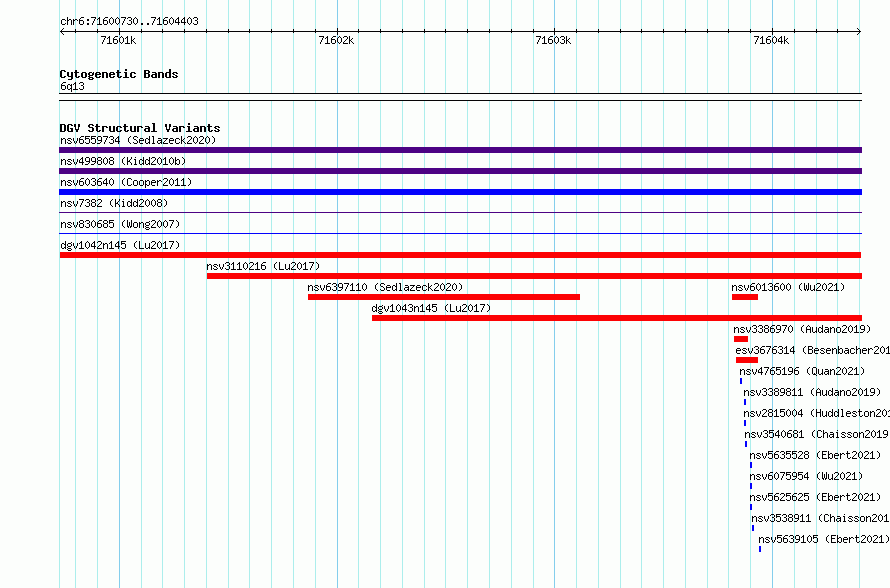The image size is (890, 588).
Task: Click the nsv3110216 red variant bar
Action: pos(534,276)
